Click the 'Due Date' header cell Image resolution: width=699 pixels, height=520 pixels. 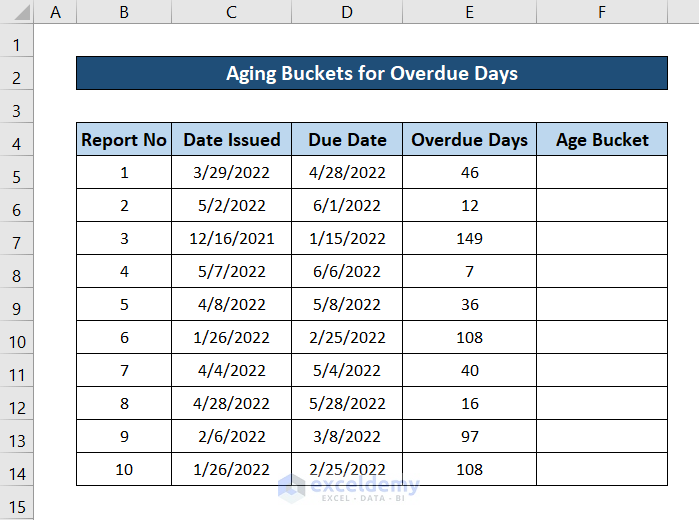[x=346, y=140]
